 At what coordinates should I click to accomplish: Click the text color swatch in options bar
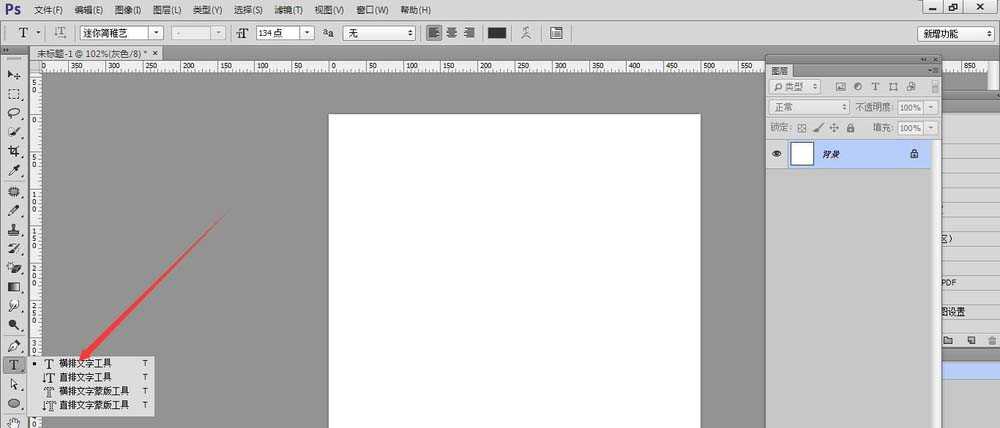pyautogui.click(x=496, y=33)
